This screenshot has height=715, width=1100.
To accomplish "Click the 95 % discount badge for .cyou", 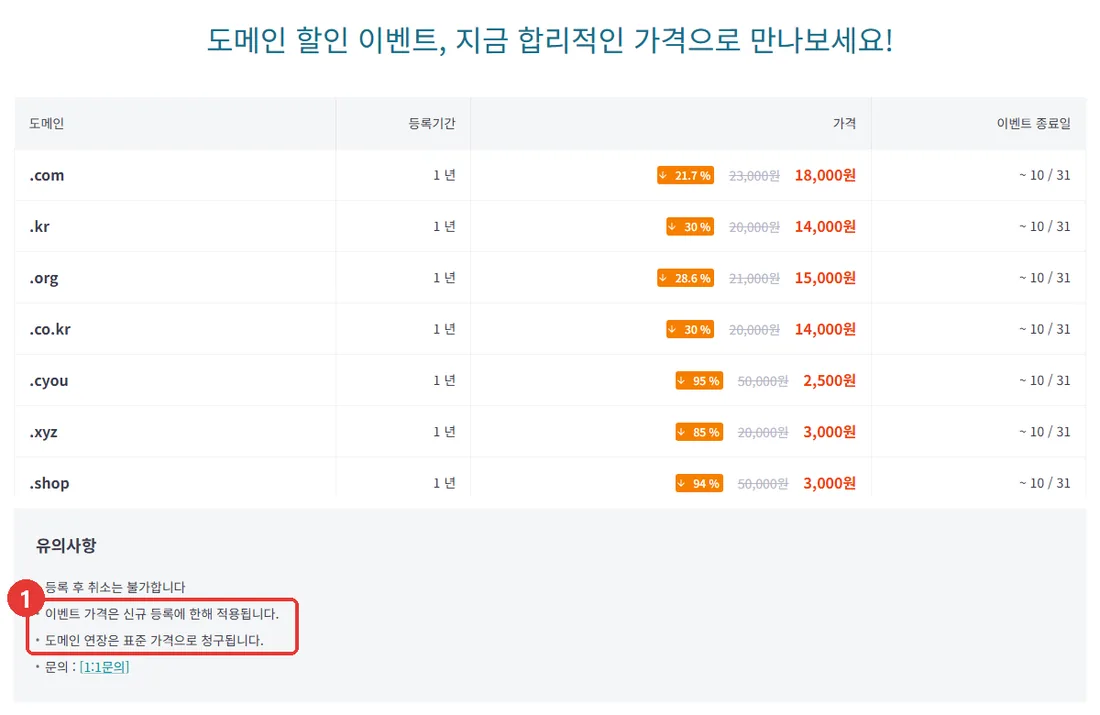I will tap(699, 380).
